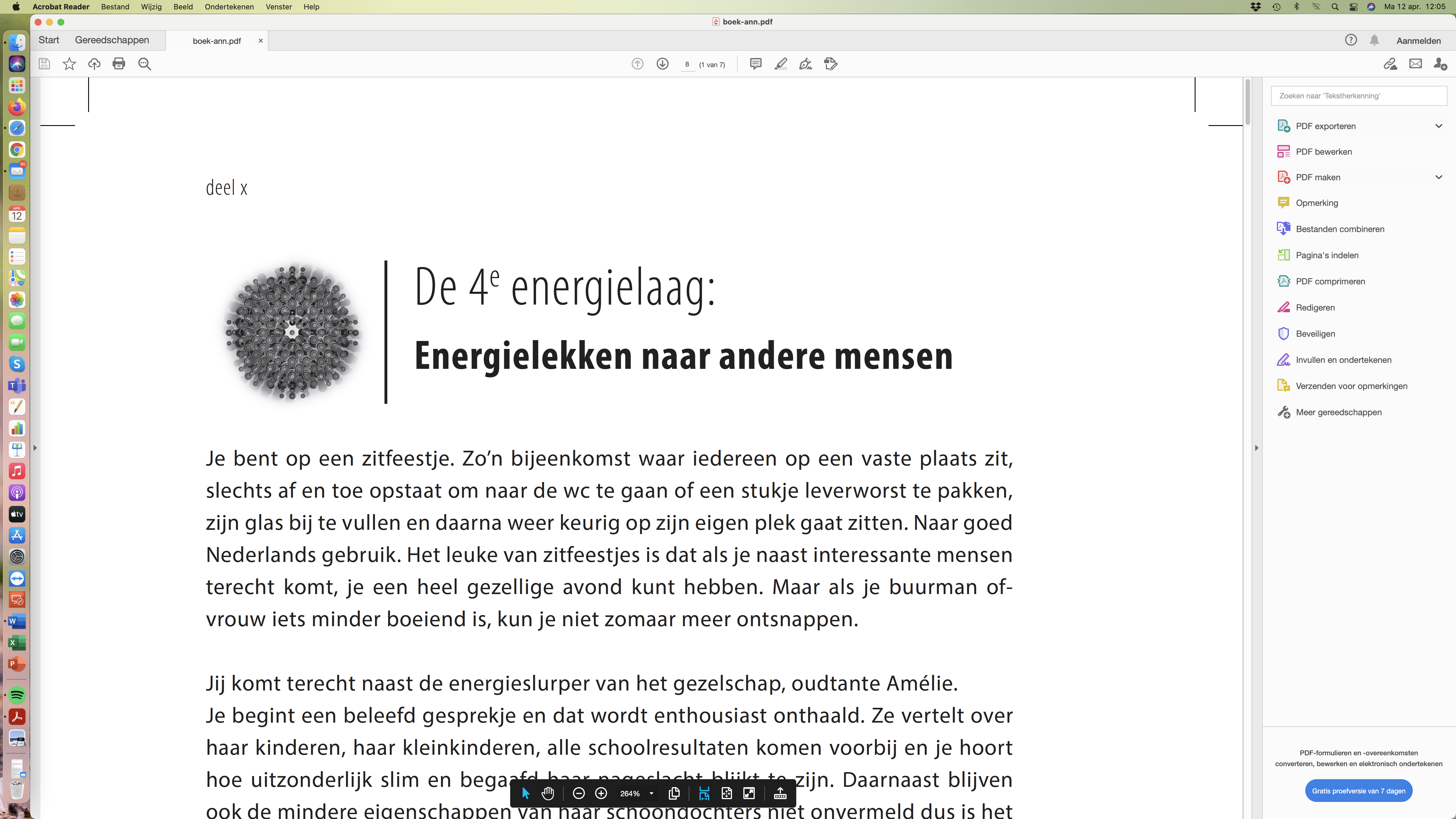The width and height of the screenshot is (1456, 819).
Task: Go to previous page arrow
Action: coord(638,64)
